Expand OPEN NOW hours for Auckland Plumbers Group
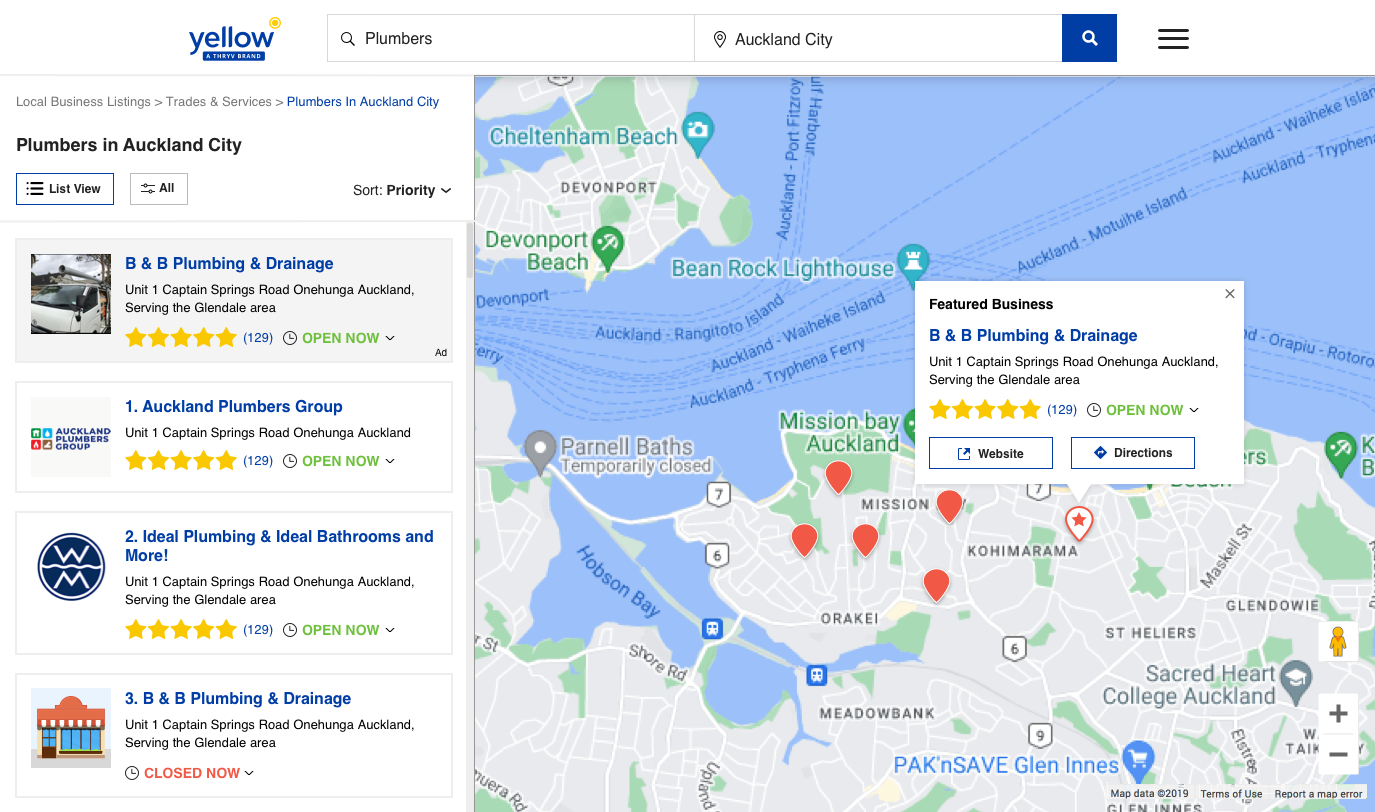 (389, 460)
